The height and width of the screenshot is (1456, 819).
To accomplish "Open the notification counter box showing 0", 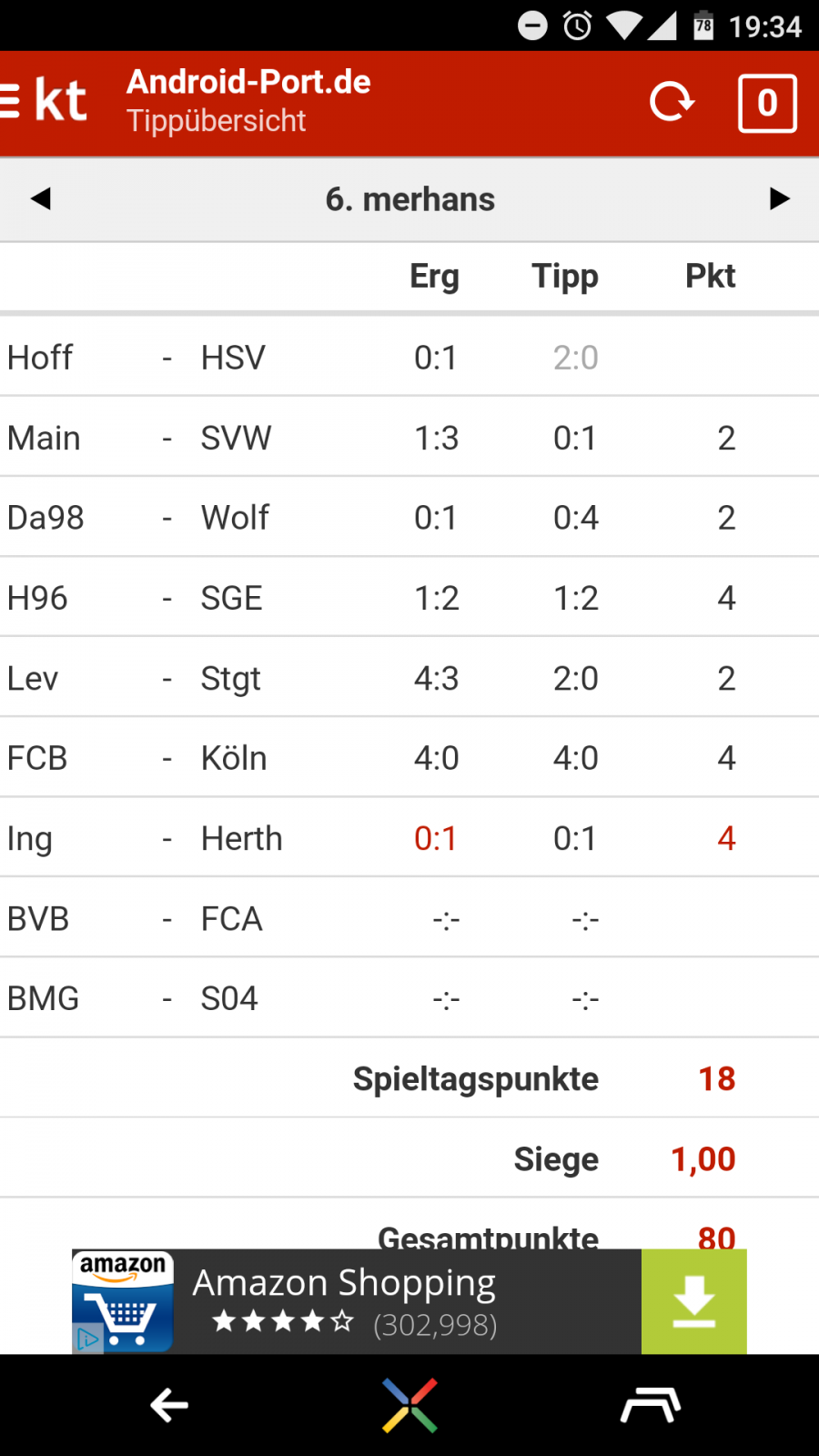I will click(x=766, y=104).
